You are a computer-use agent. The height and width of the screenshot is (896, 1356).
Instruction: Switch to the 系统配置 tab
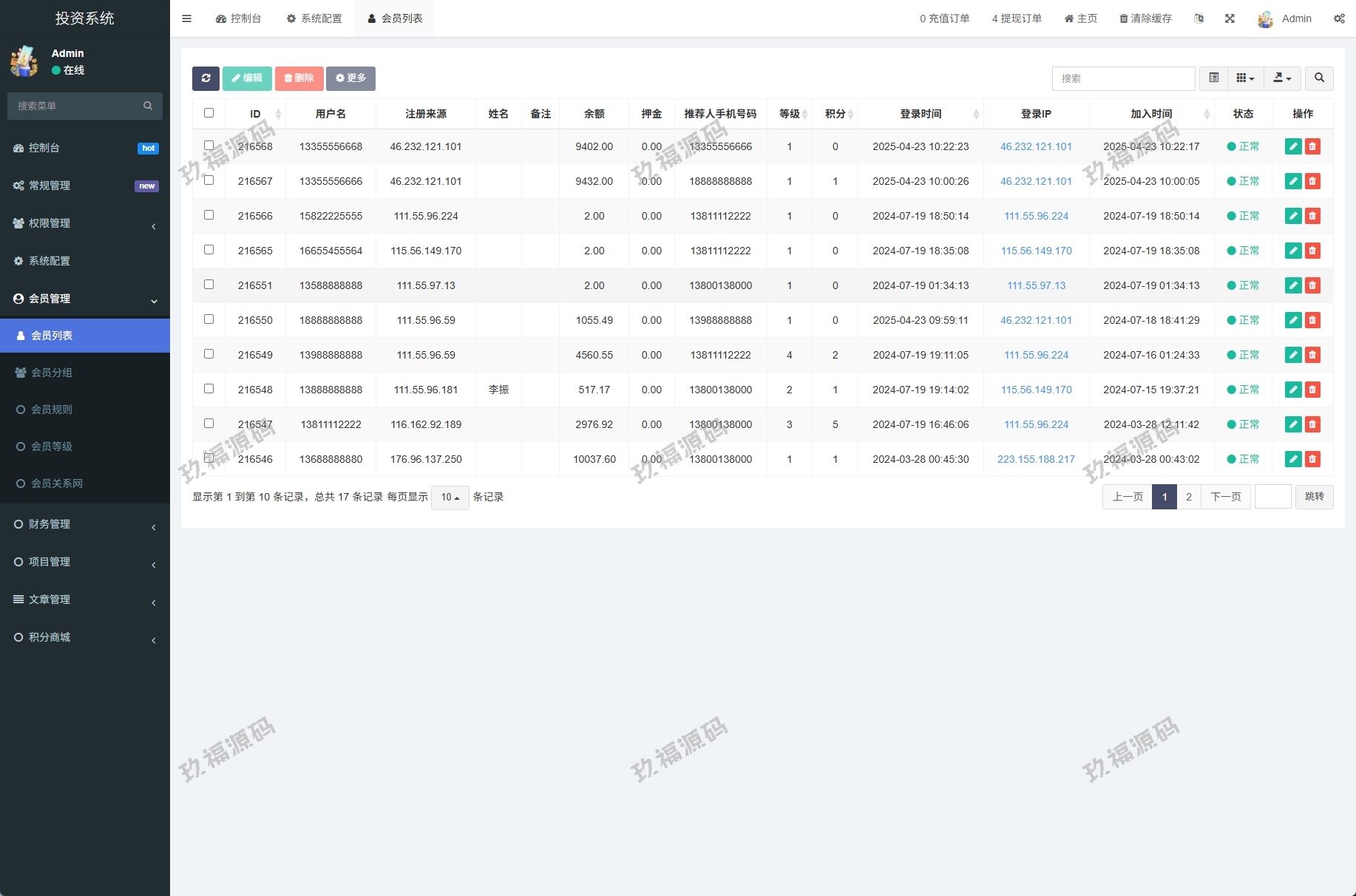[314, 18]
